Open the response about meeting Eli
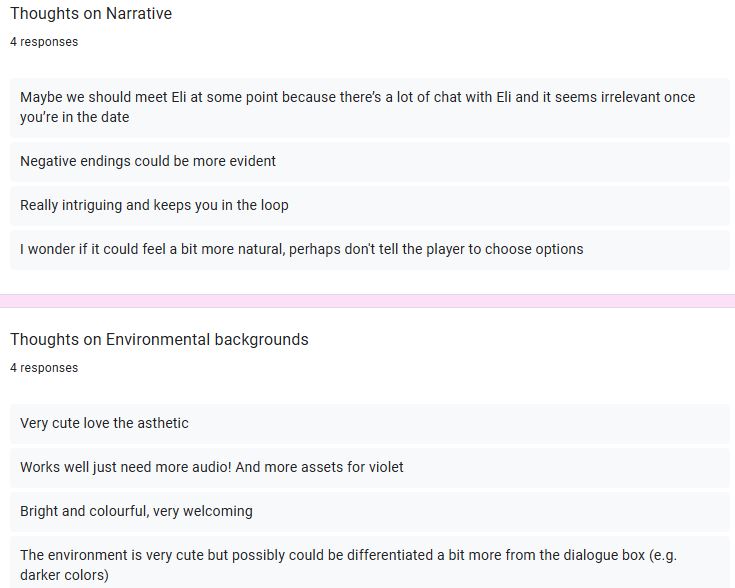Image resolution: width=735 pixels, height=588 pixels. pyautogui.click(x=370, y=107)
